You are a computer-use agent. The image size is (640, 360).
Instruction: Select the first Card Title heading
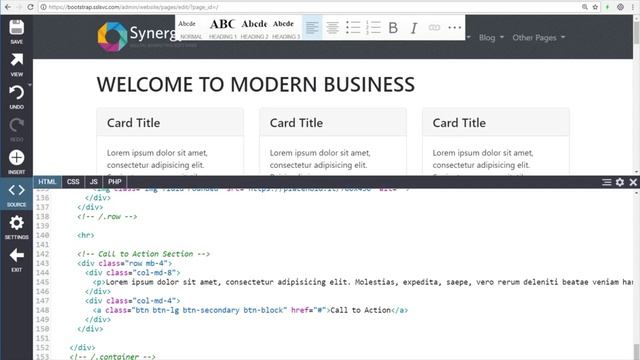point(133,123)
